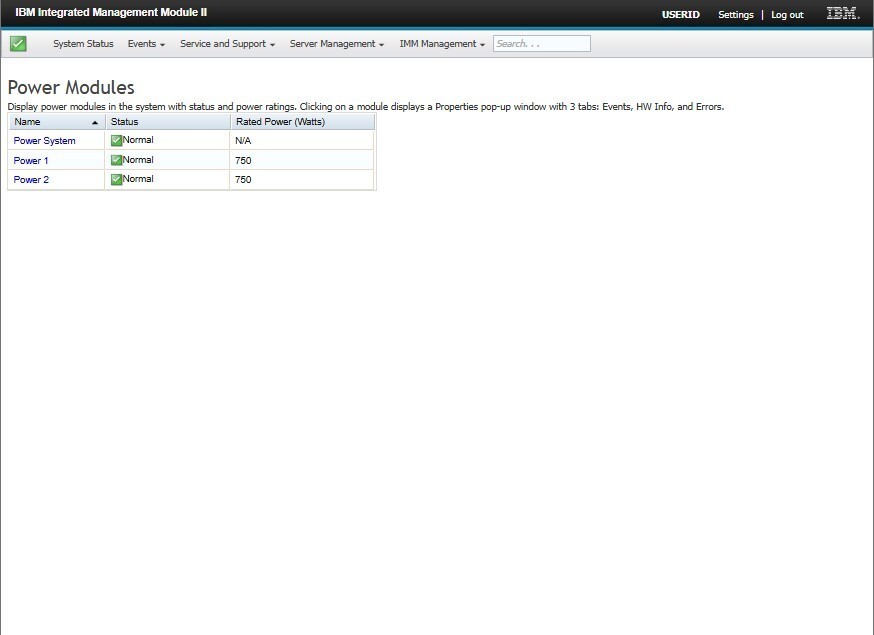The height and width of the screenshot is (635, 874).
Task: Click the IBM logo in header
Action: pos(843,13)
